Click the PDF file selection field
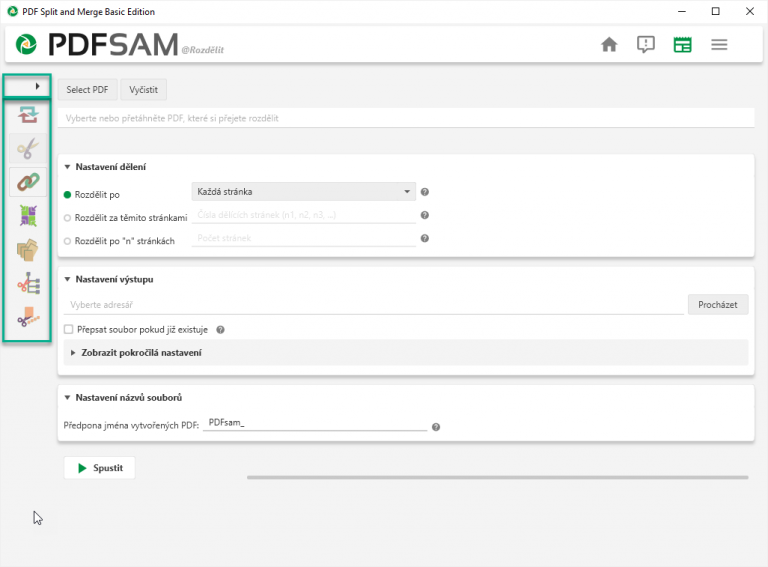Image resolution: width=768 pixels, height=567 pixels. (x=406, y=118)
